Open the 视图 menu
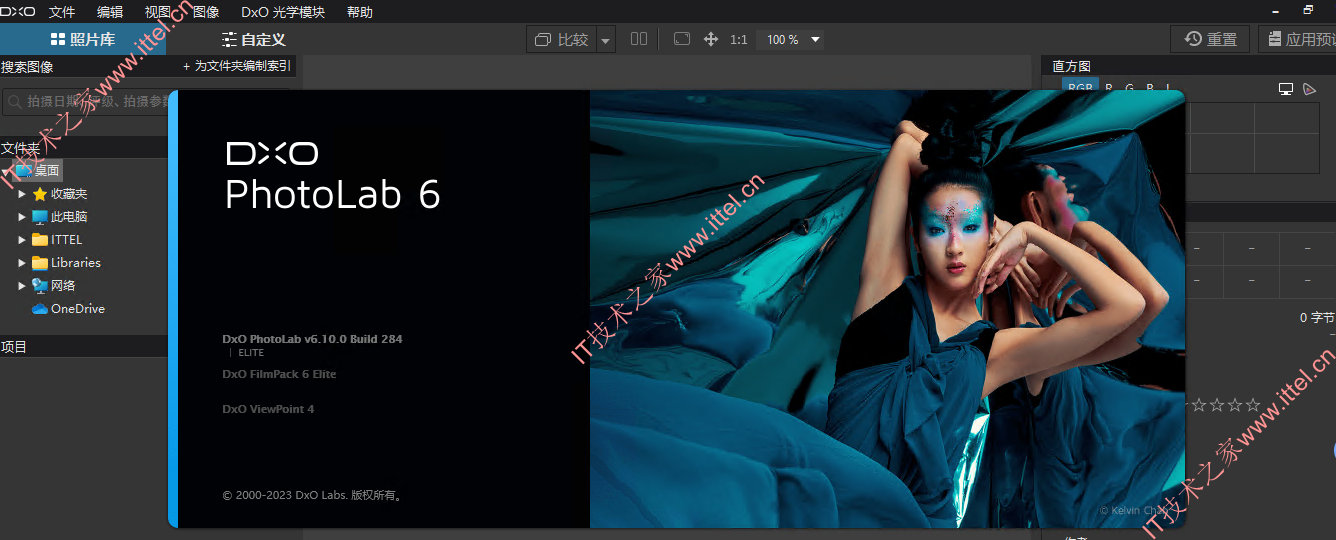The image size is (1336, 540). (x=158, y=12)
